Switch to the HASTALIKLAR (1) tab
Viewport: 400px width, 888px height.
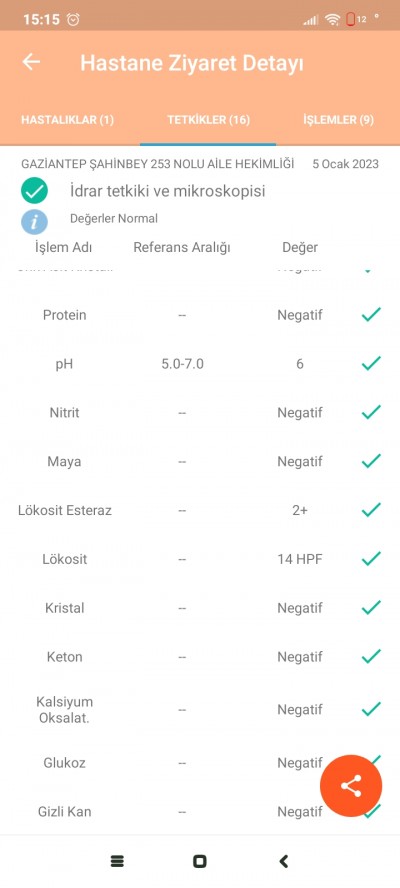pyautogui.click(x=67, y=120)
